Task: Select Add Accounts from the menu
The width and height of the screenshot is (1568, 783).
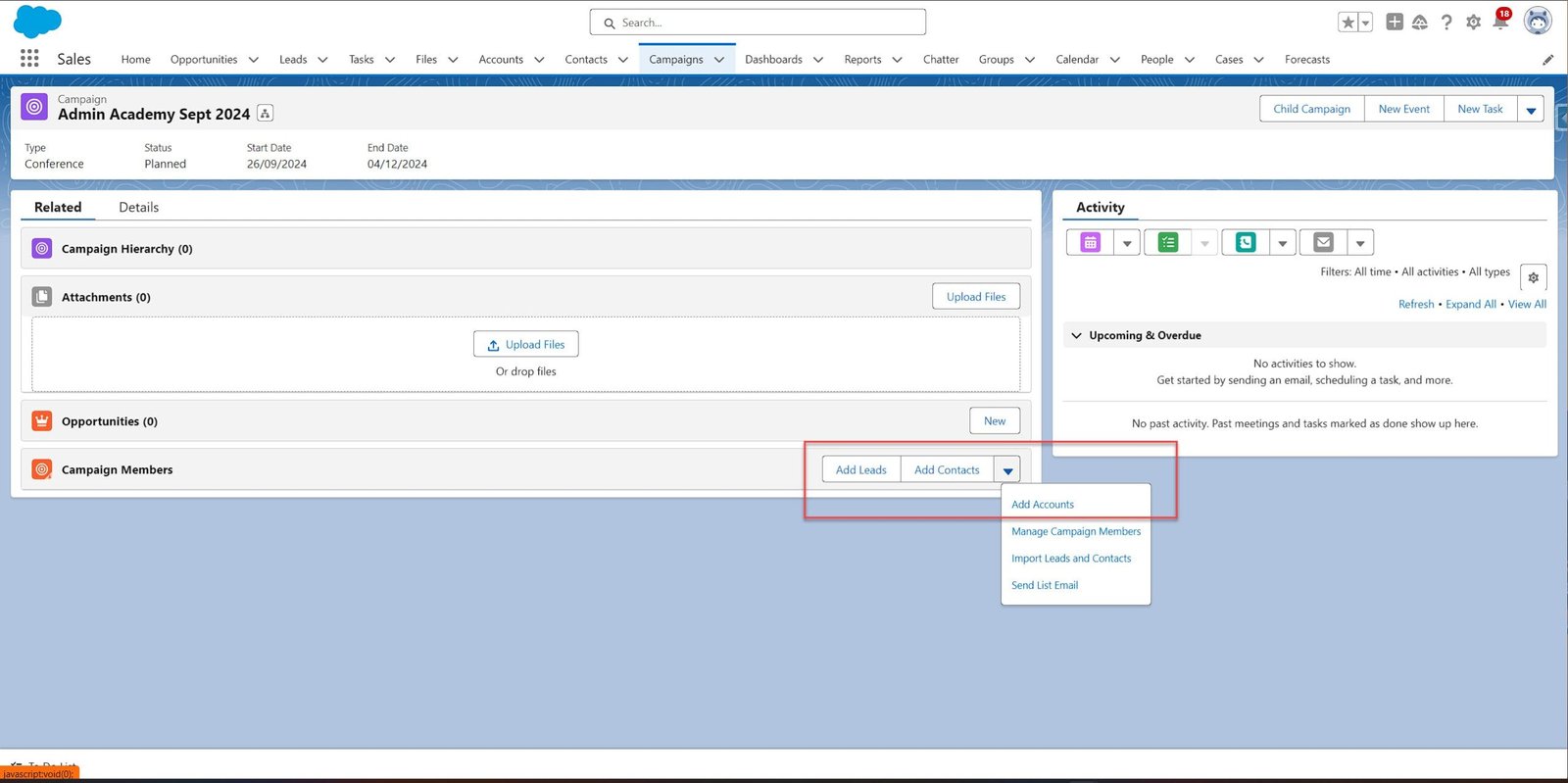Action: click(x=1043, y=505)
